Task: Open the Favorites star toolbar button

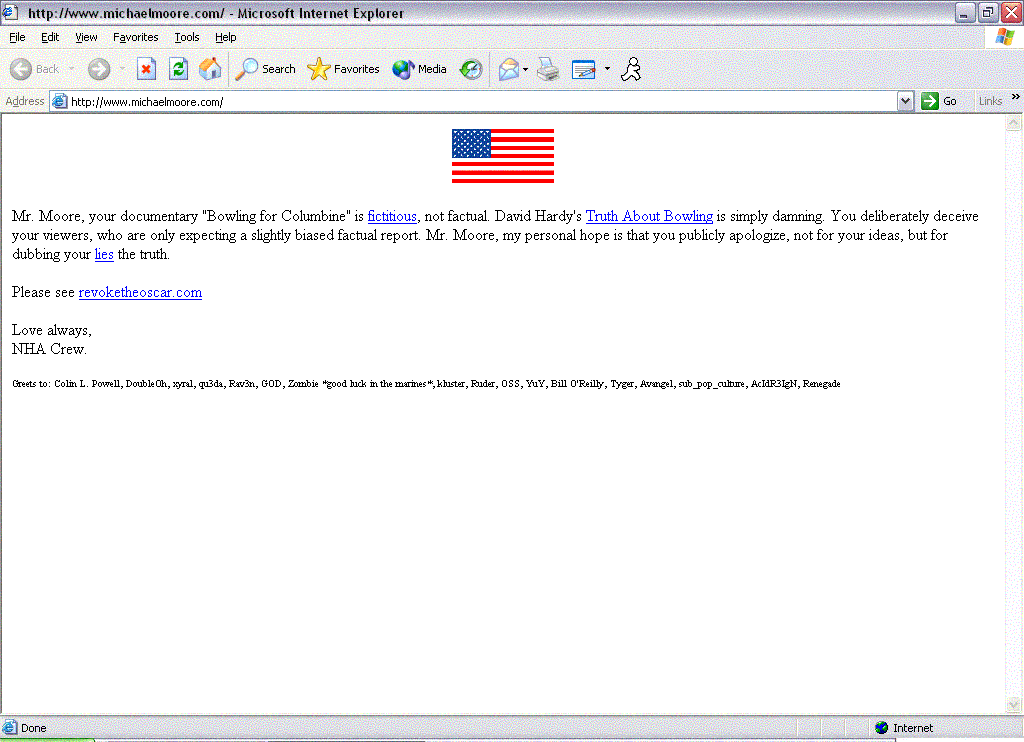Action: click(x=344, y=69)
